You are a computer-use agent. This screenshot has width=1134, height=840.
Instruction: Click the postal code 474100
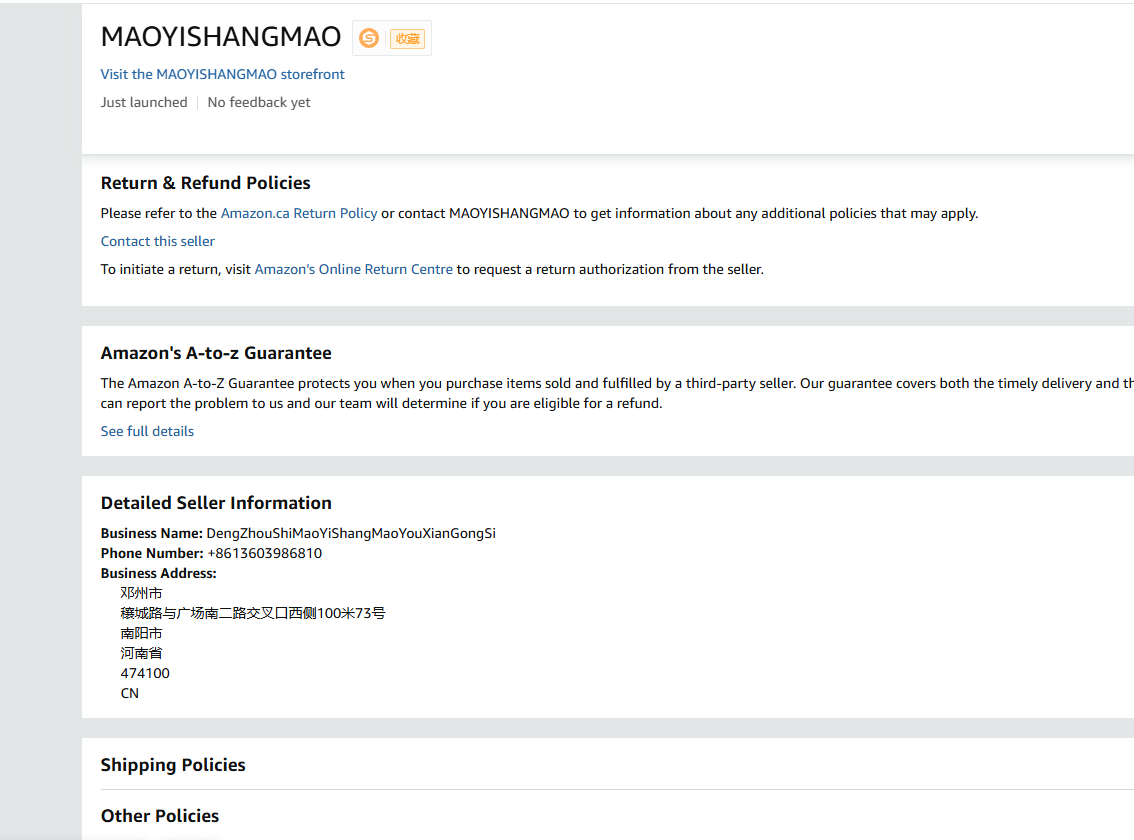(x=145, y=673)
